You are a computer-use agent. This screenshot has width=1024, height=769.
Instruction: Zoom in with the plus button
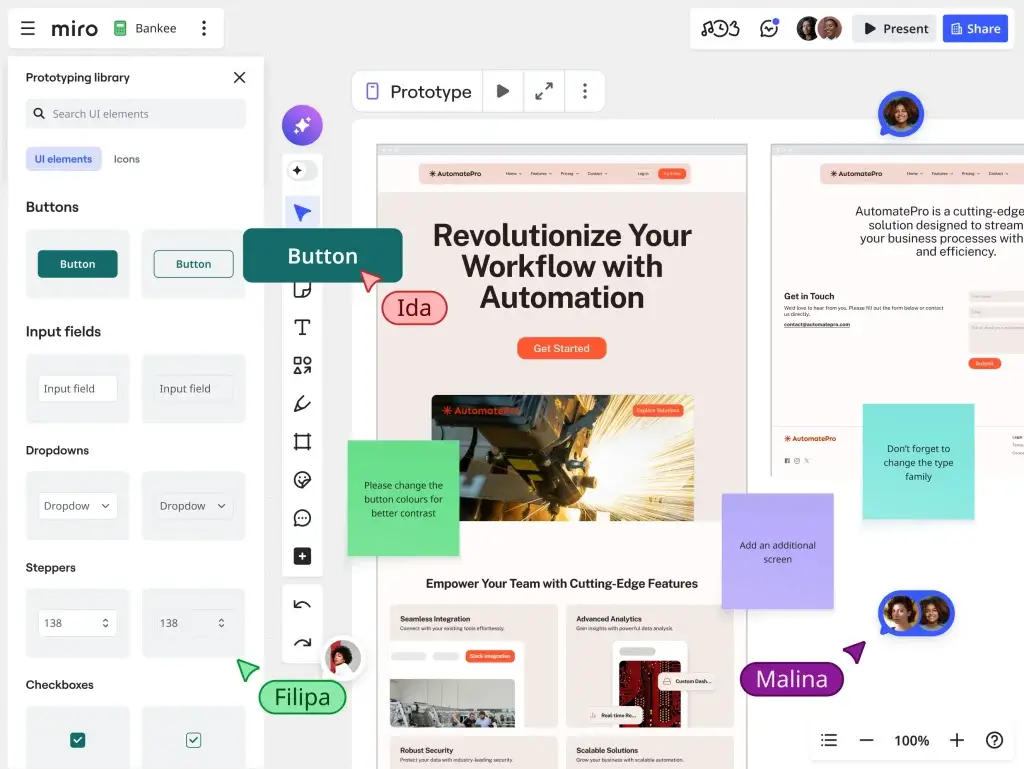pos(957,740)
